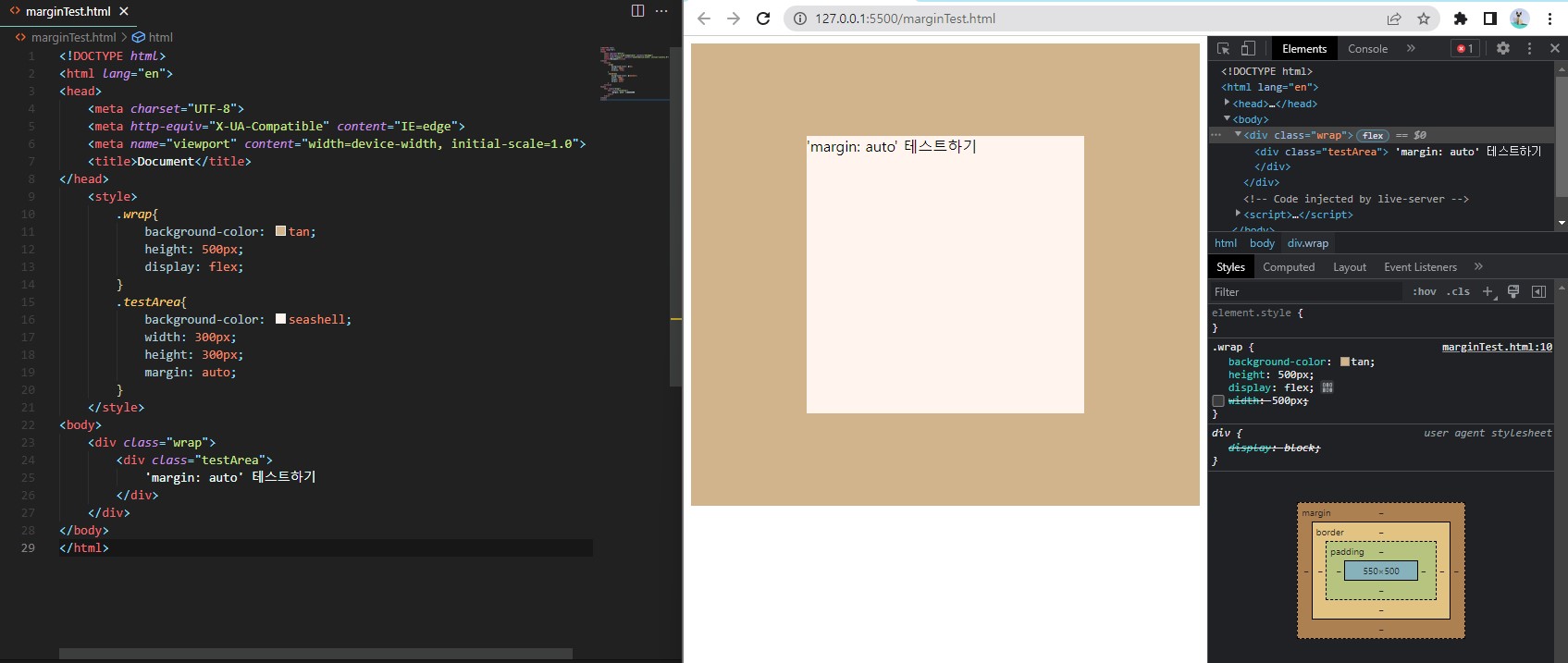Open the DevTools customize three-dot menu

click(x=1529, y=48)
